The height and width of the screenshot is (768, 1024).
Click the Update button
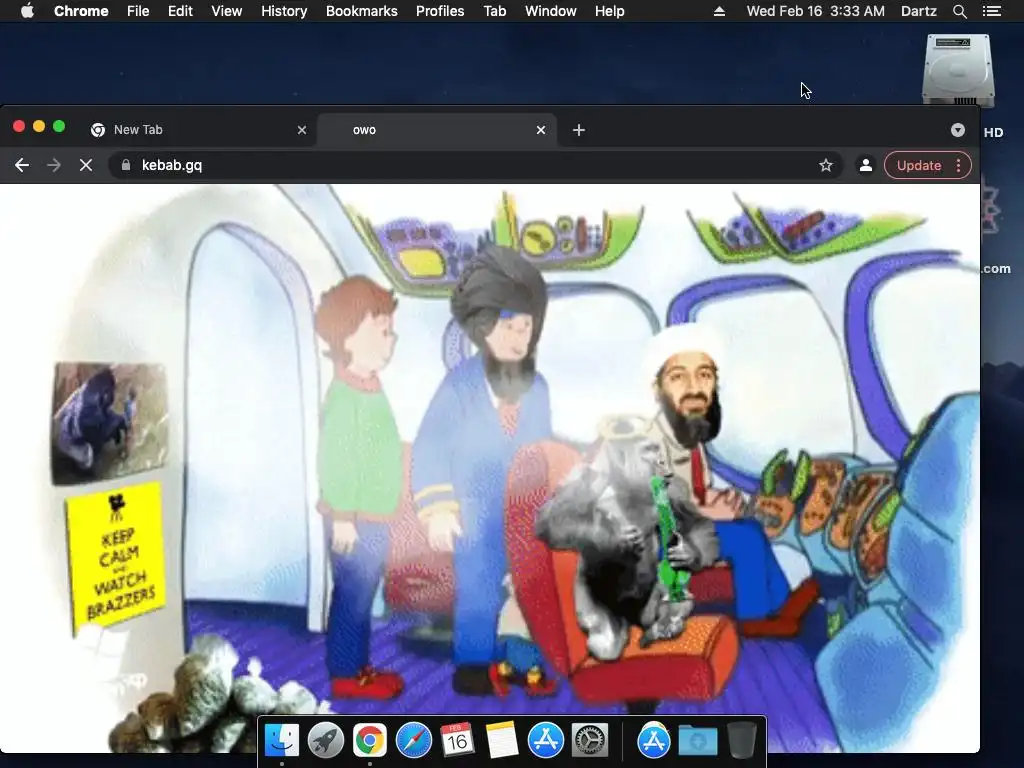point(919,165)
